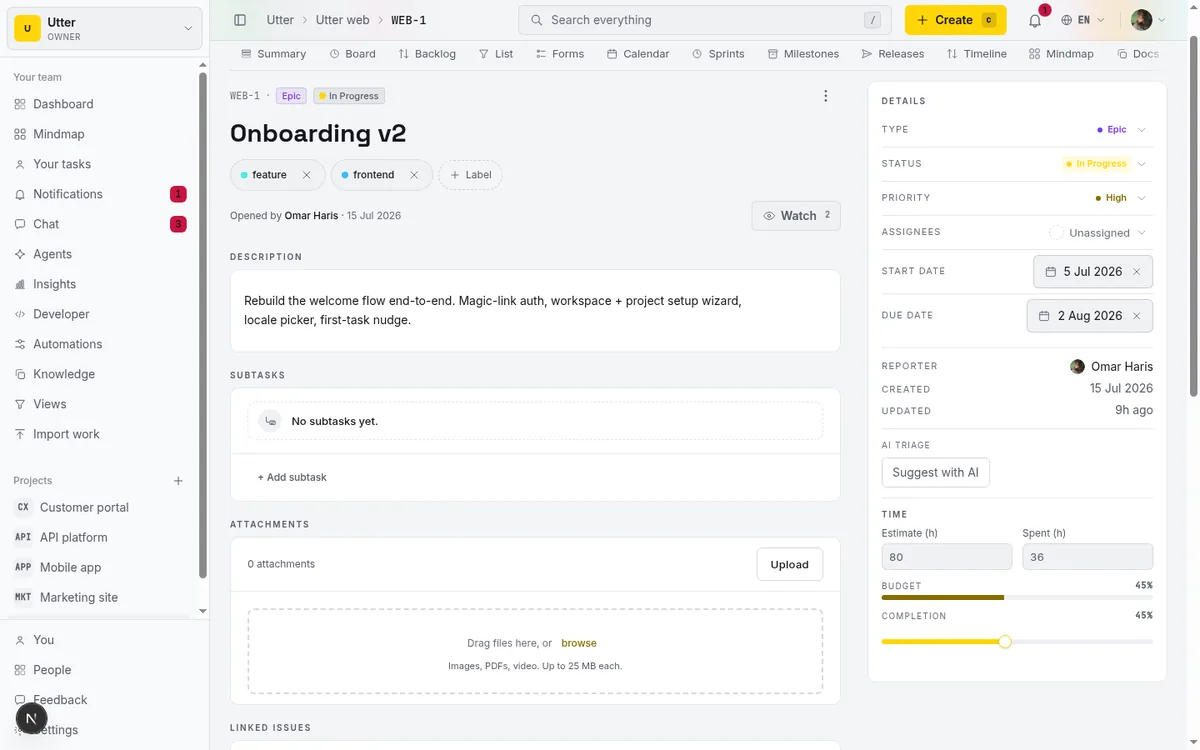Screen dimensions: 1200x750
Task: Switch to the Backlog tab
Action: [427, 54]
